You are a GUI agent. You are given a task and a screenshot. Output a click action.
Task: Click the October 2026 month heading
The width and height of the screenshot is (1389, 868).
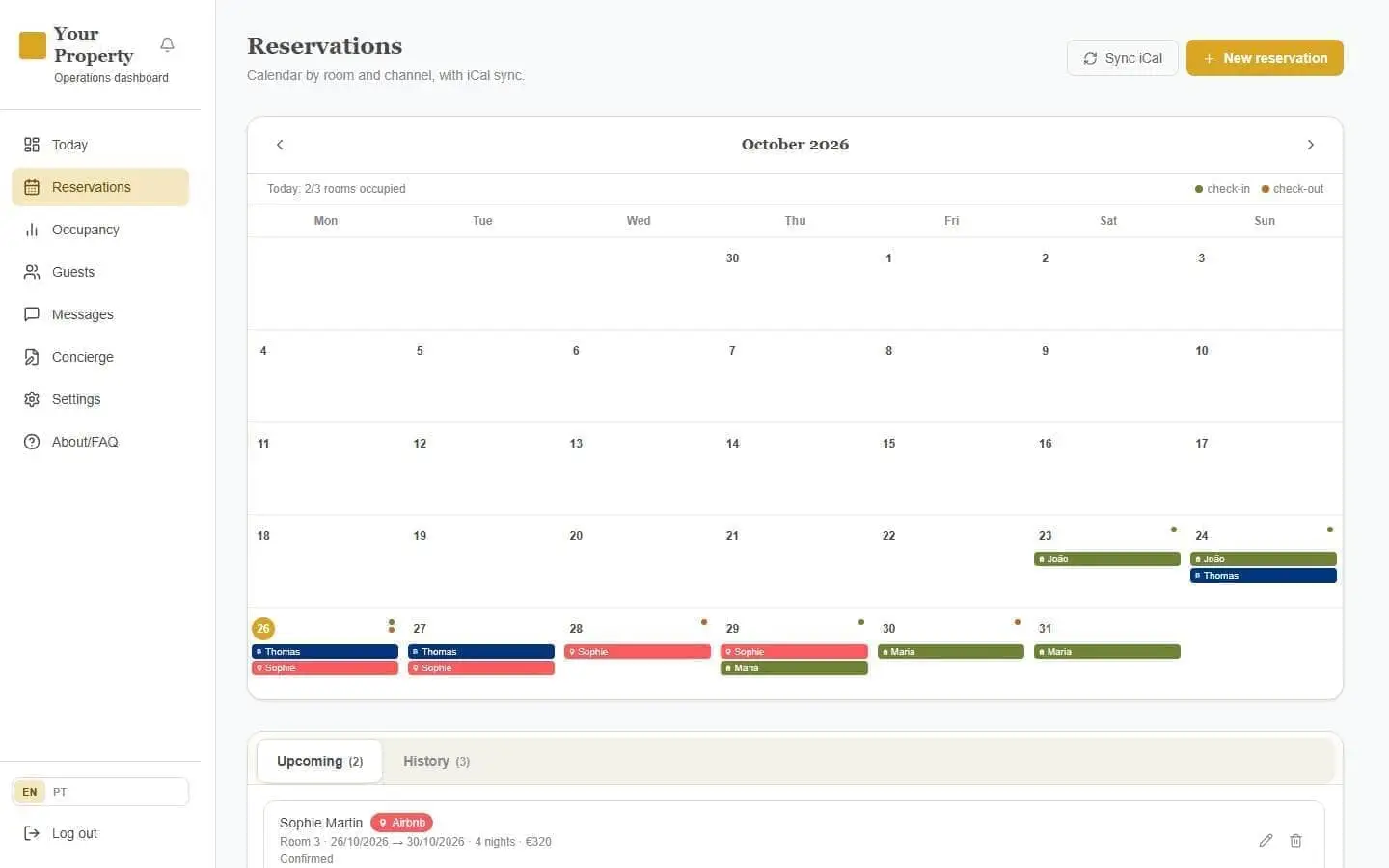pyautogui.click(x=795, y=145)
